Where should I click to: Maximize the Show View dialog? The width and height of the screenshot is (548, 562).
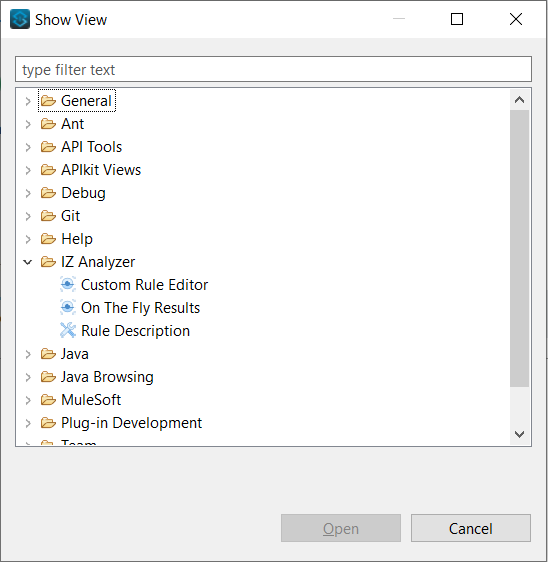(457, 19)
